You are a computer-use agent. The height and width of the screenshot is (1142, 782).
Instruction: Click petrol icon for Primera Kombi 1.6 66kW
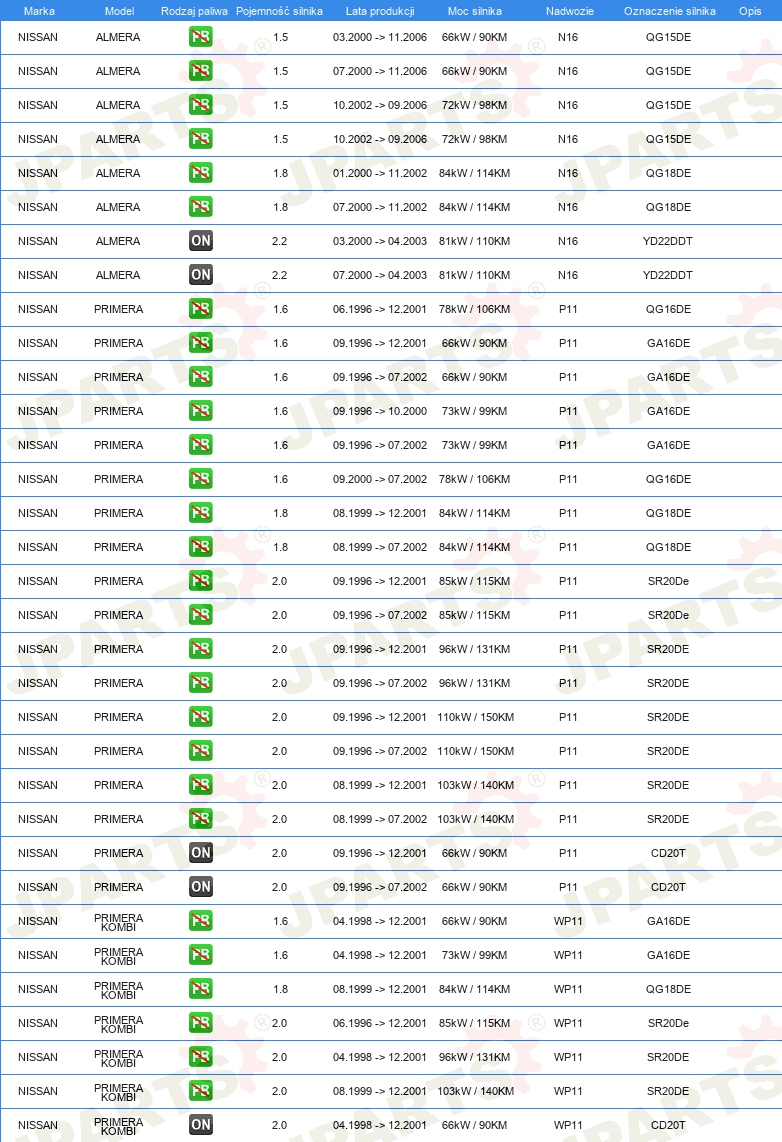[x=200, y=921]
